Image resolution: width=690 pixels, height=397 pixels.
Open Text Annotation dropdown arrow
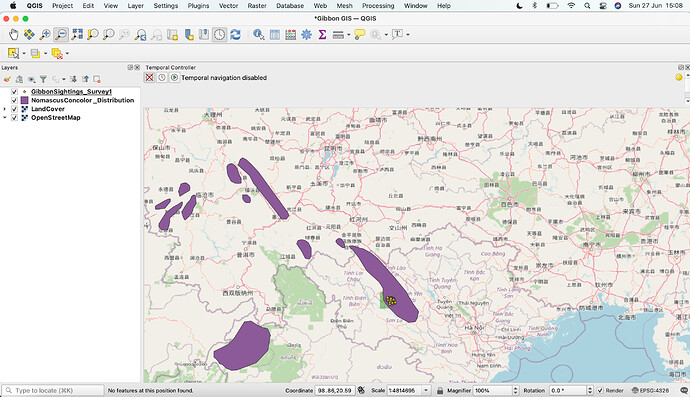pos(408,34)
